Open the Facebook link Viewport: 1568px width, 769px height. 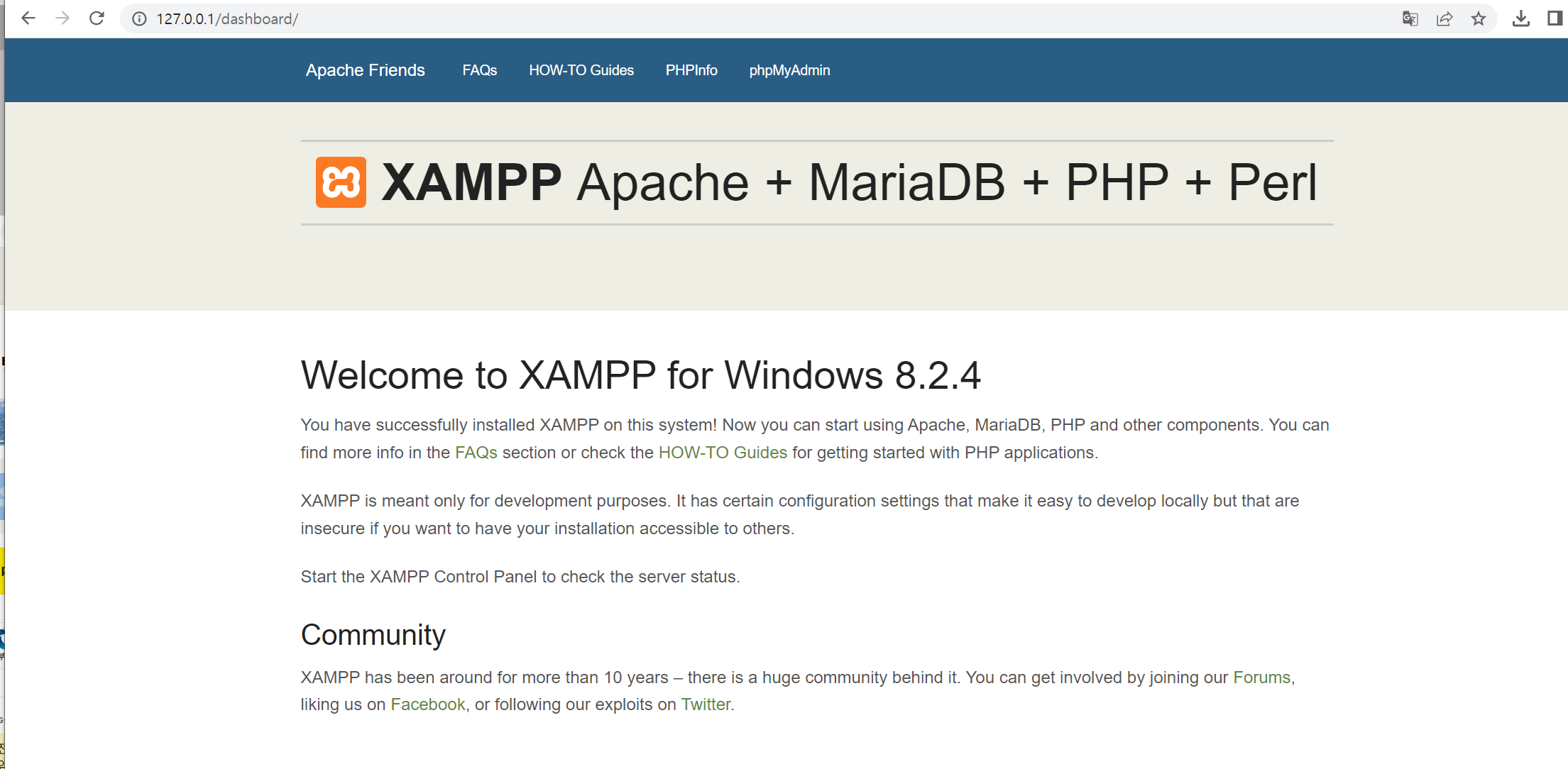[427, 704]
